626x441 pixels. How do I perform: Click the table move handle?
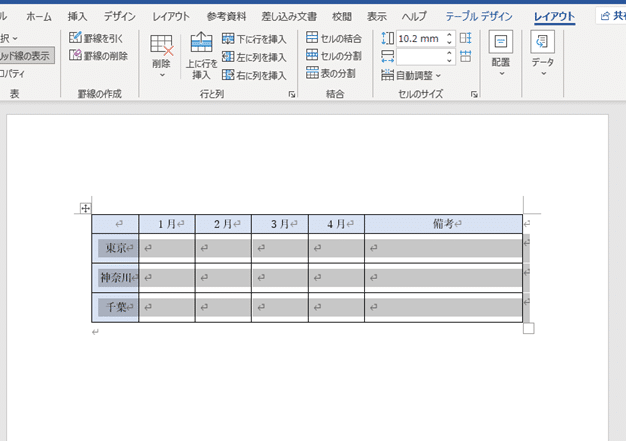(85, 208)
